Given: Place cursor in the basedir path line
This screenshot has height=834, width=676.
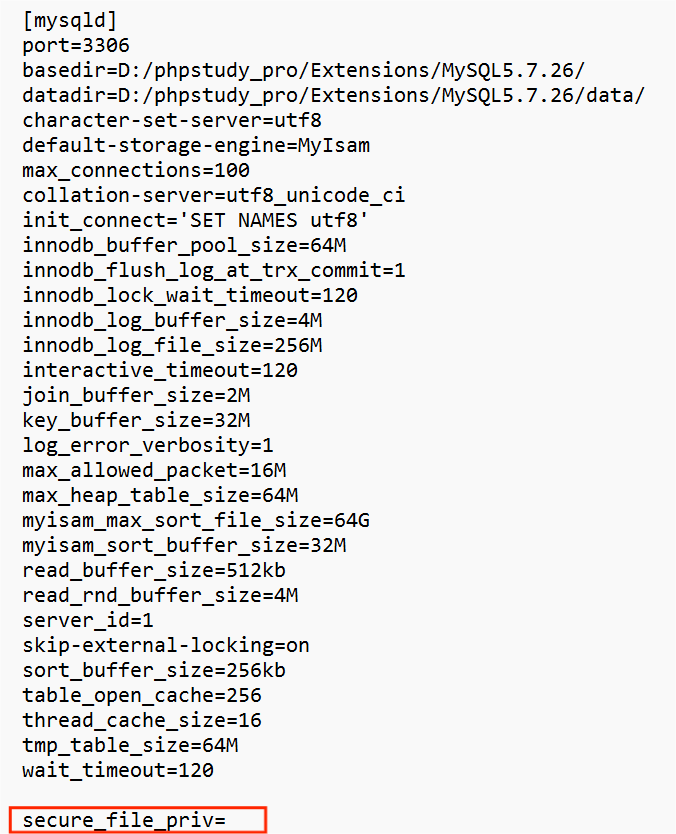Looking at the screenshot, I should click(304, 71).
